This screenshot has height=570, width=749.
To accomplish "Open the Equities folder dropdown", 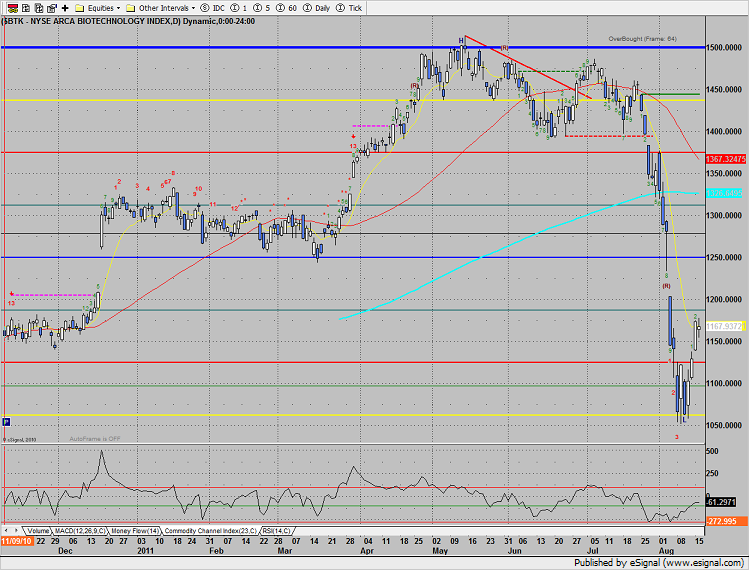I will 118,8.
